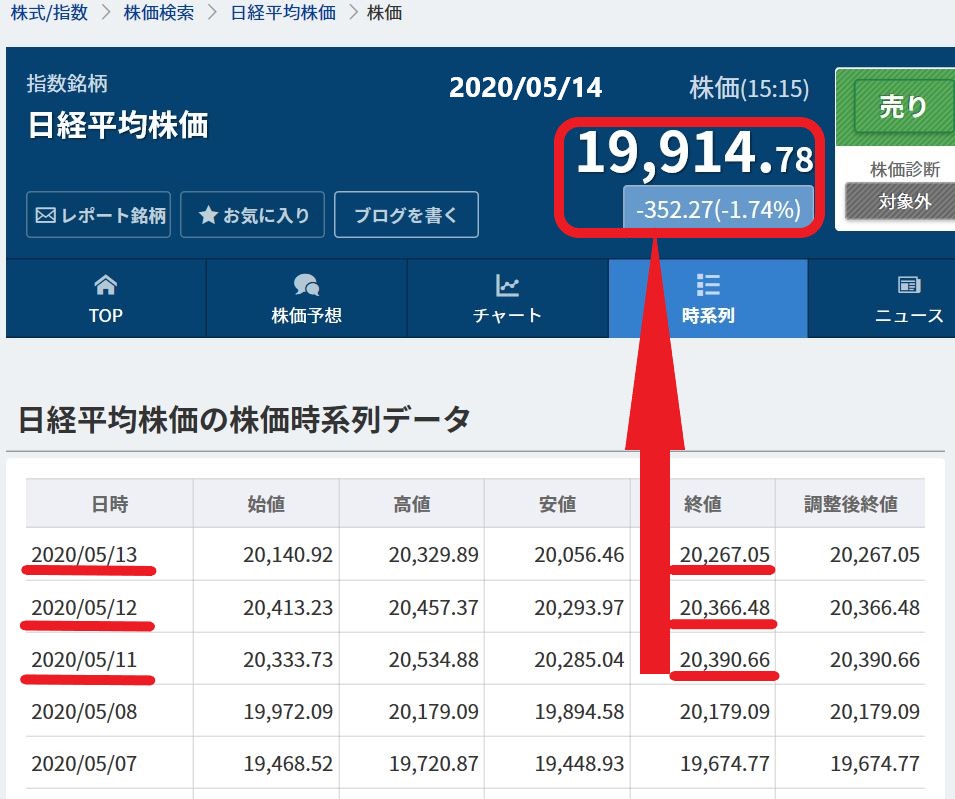Screen dimensions: 955x799
Task: Click the green 売り button
Action: (x=903, y=107)
